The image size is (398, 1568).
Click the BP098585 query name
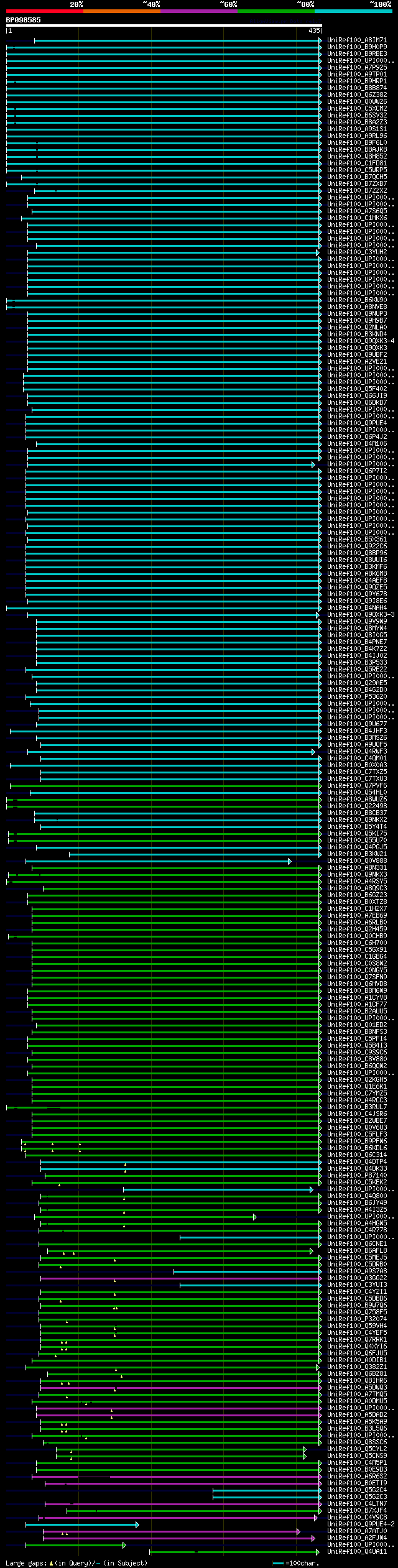(24, 20)
